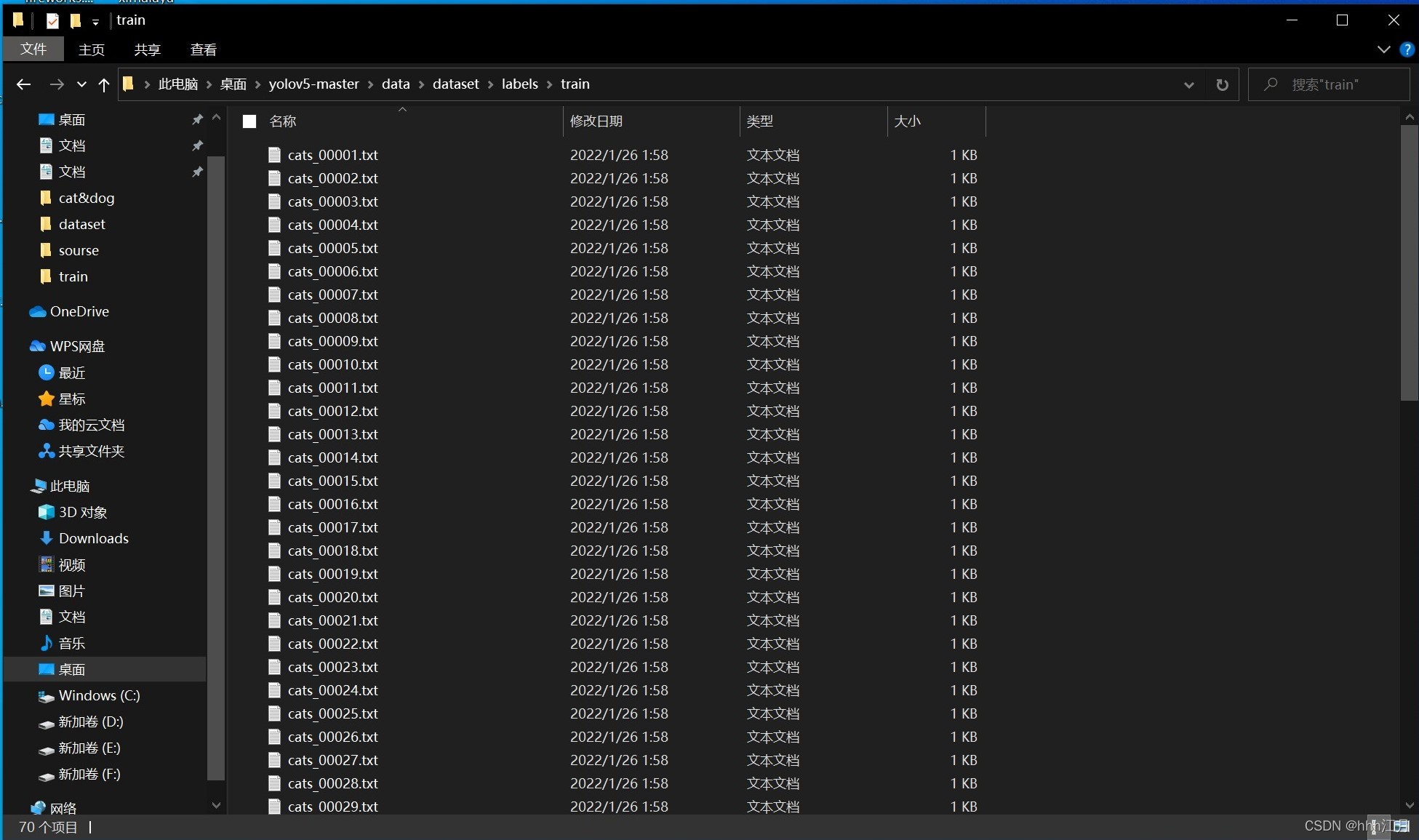This screenshot has height=840, width=1419.
Task: Open the 新加卷 (F:) drive
Action: (x=79, y=774)
